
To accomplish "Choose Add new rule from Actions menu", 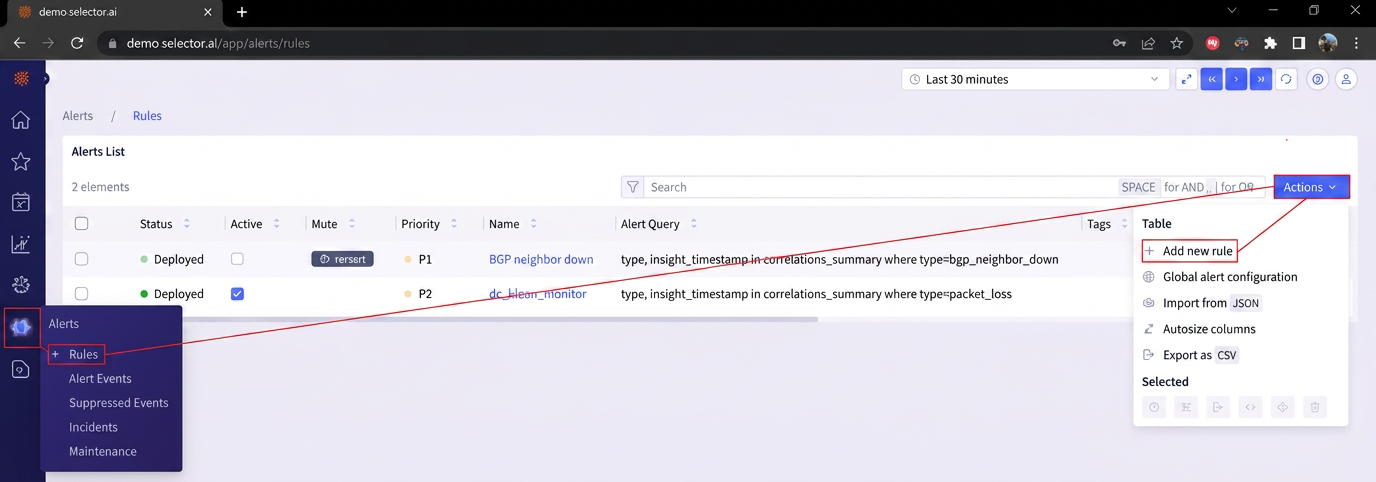I will click(x=1189, y=251).
